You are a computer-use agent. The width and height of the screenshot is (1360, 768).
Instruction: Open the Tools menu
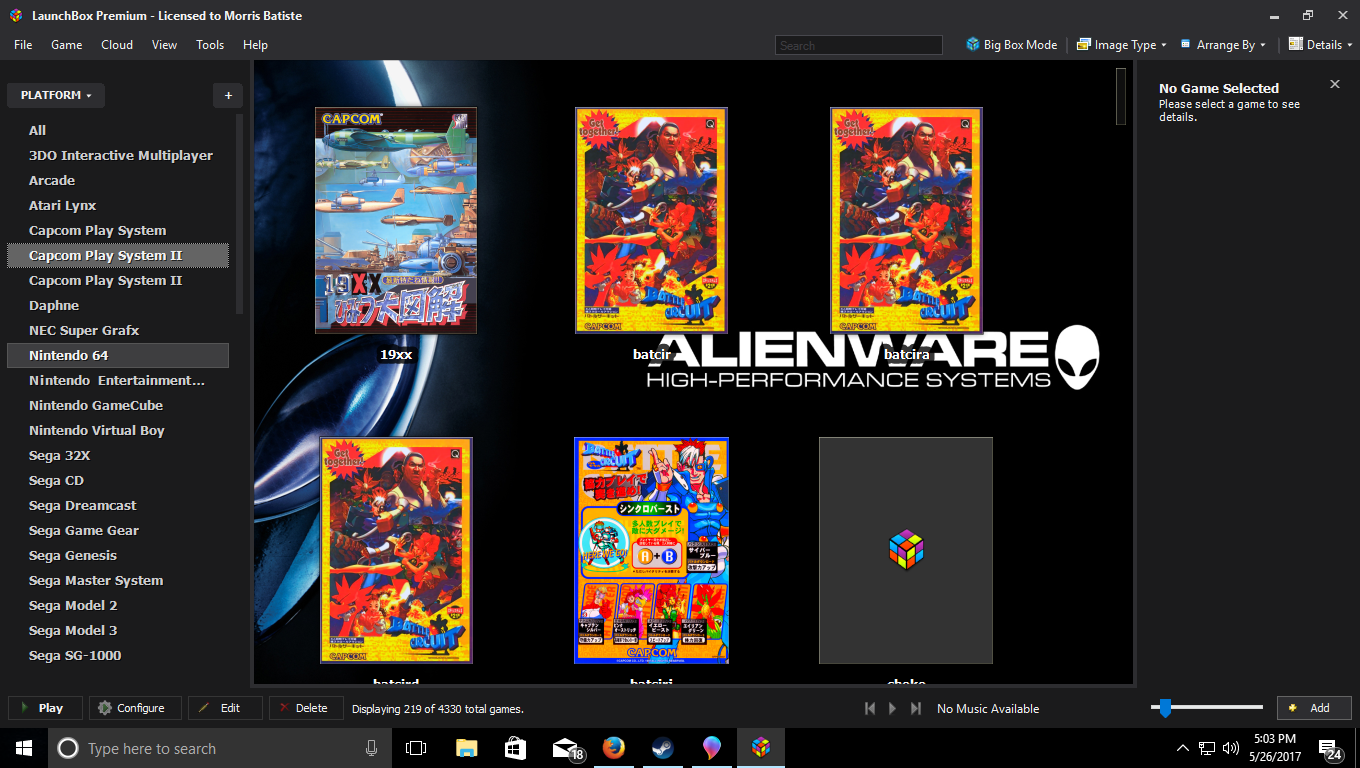210,45
